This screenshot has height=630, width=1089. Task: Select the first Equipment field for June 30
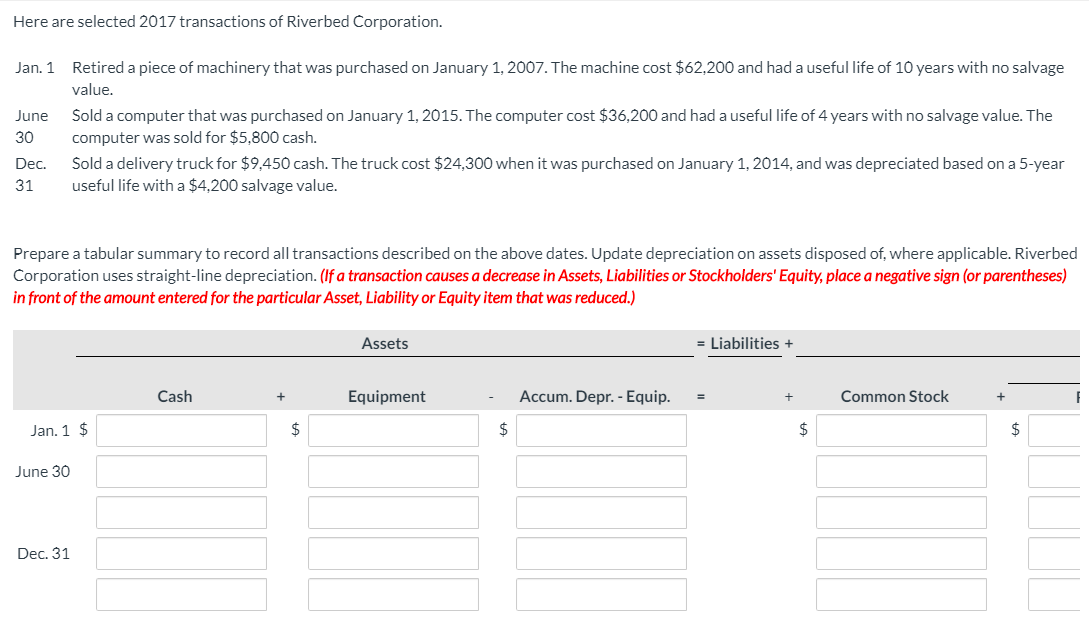click(x=393, y=471)
